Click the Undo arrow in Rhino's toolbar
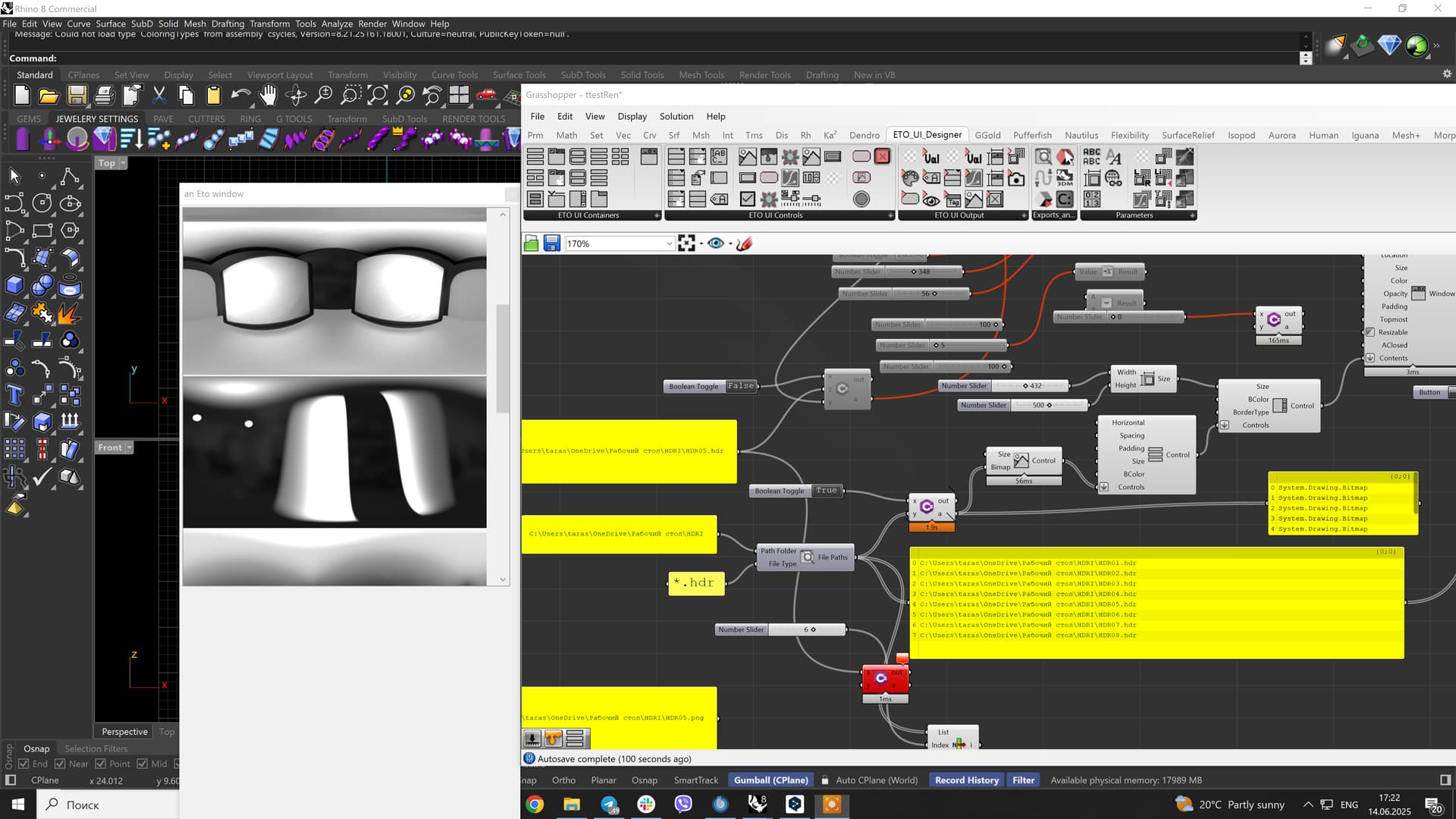 pos(241,95)
